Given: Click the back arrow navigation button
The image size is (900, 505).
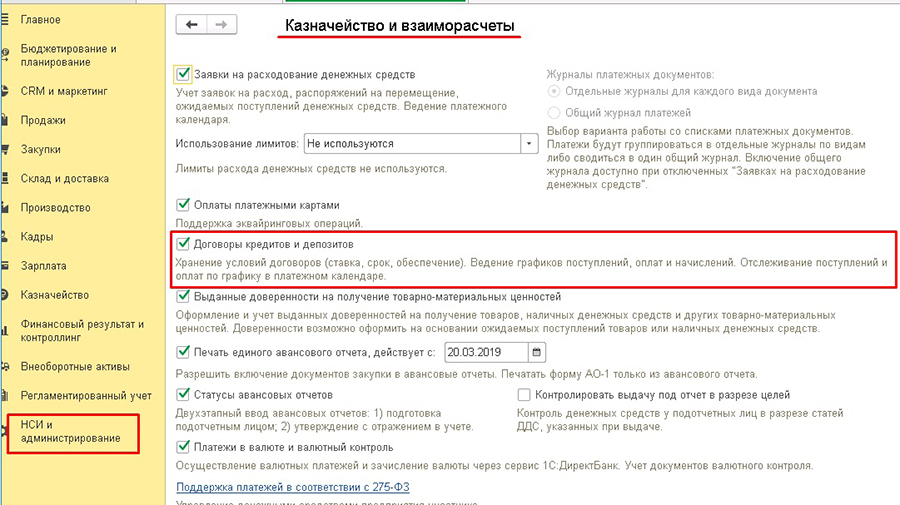Looking at the screenshot, I should pos(191,25).
